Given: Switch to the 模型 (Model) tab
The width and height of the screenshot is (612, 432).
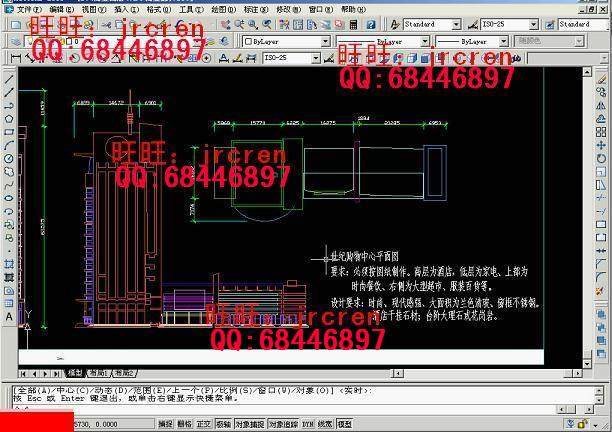Looking at the screenshot, I should [76, 373].
